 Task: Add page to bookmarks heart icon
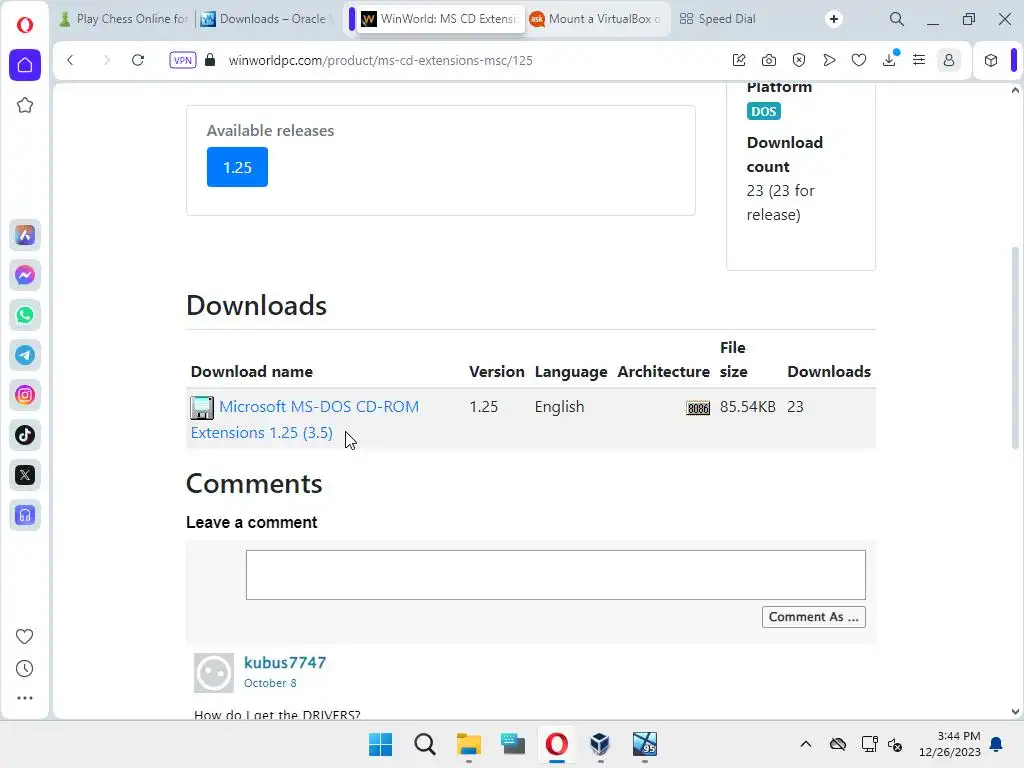click(x=859, y=60)
